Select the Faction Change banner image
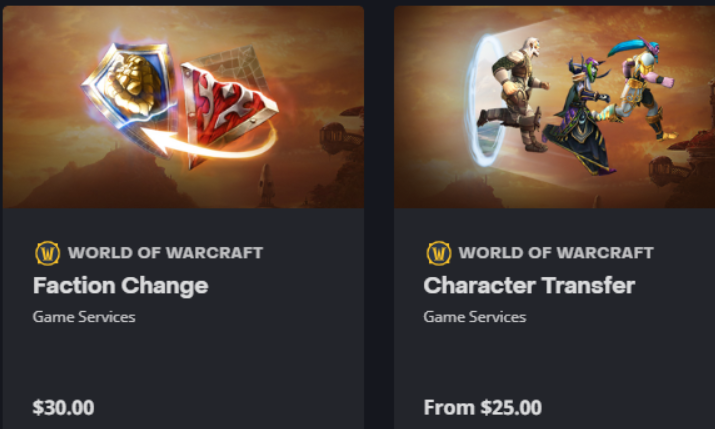The height and width of the screenshot is (429, 715). (183, 107)
